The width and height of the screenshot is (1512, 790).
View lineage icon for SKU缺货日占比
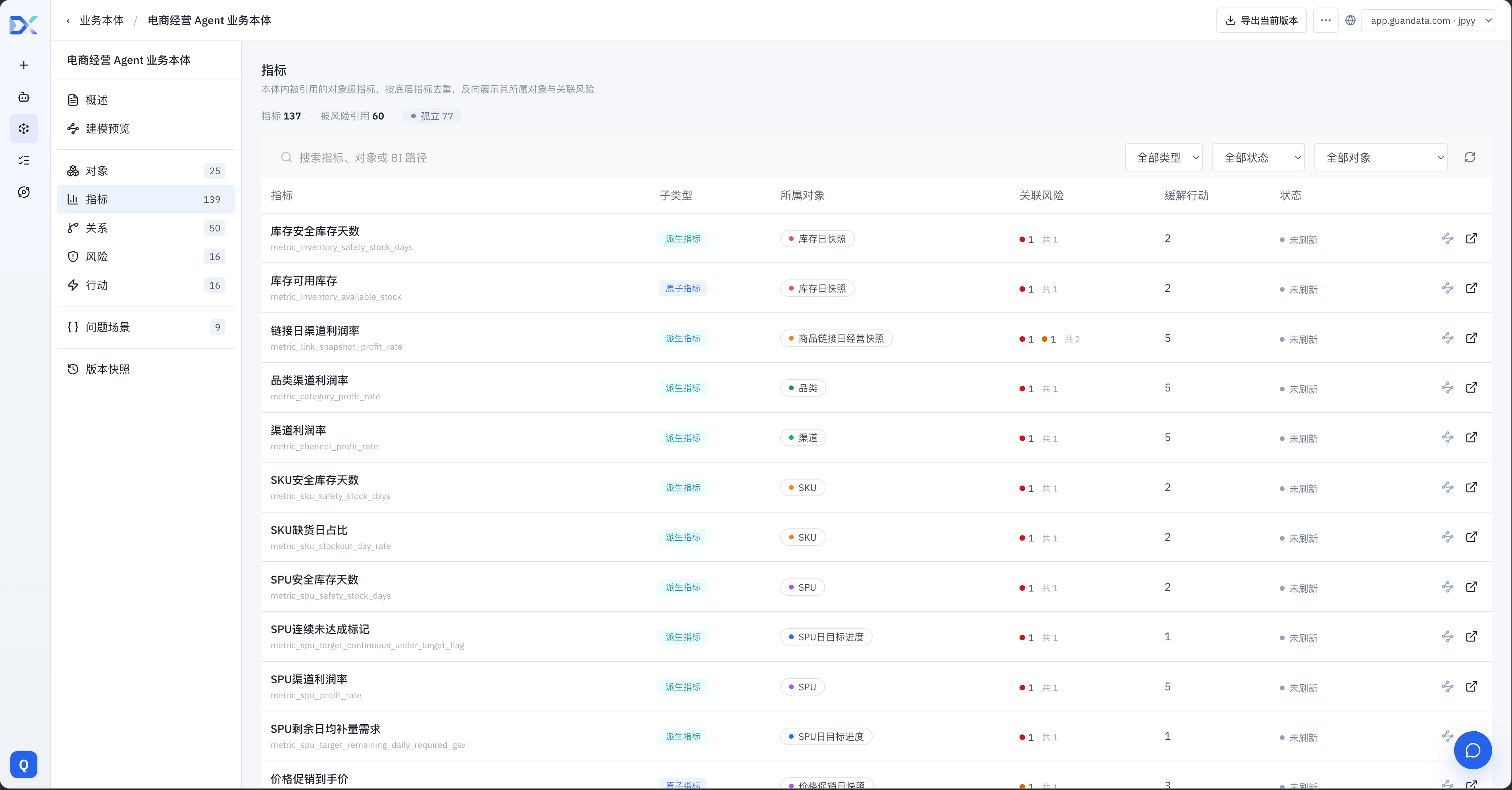coord(1447,537)
